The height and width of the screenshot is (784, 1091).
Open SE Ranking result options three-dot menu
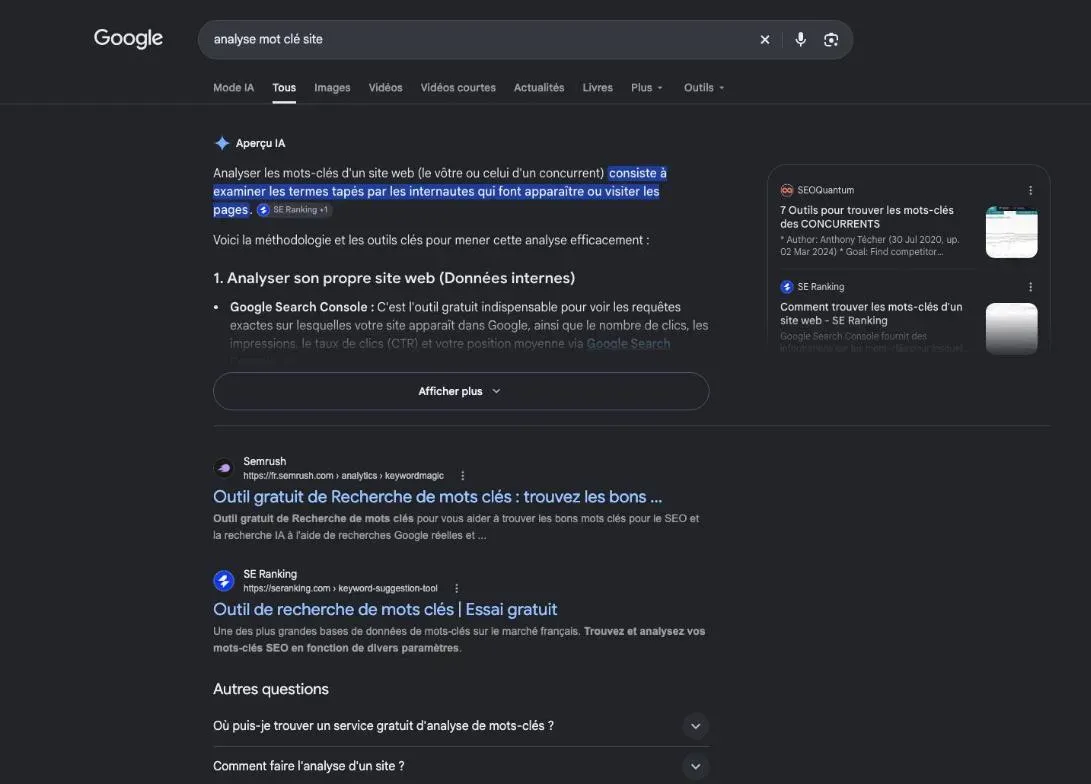click(x=456, y=589)
